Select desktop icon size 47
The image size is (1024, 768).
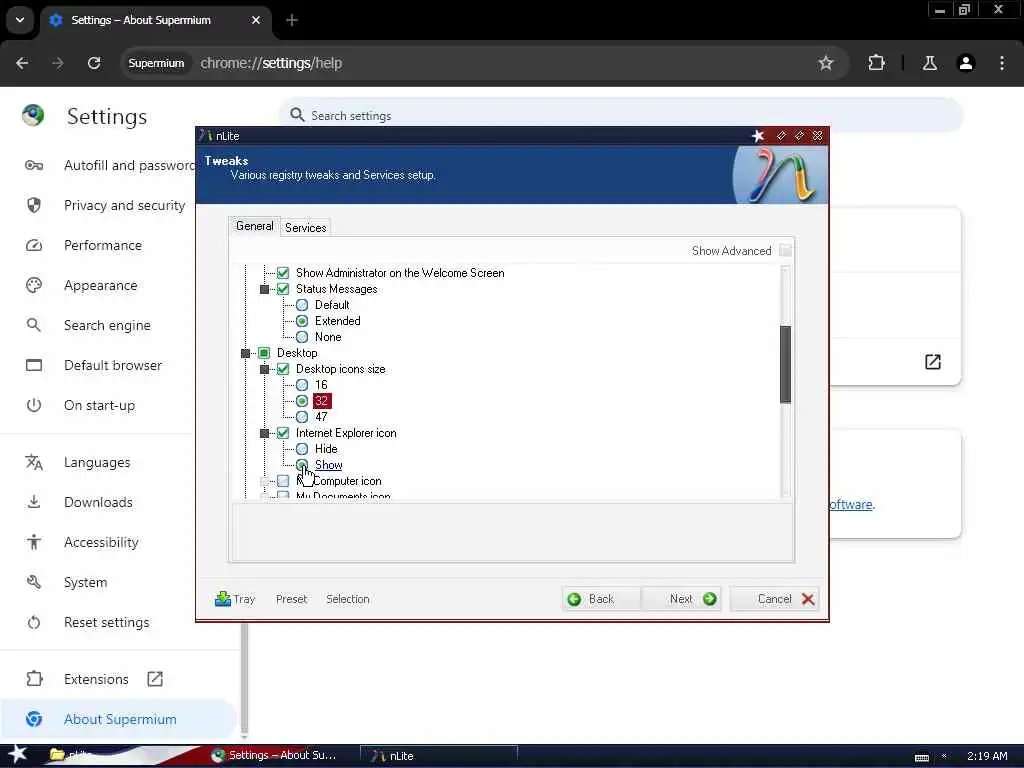pyautogui.click(x=302, y=417)
